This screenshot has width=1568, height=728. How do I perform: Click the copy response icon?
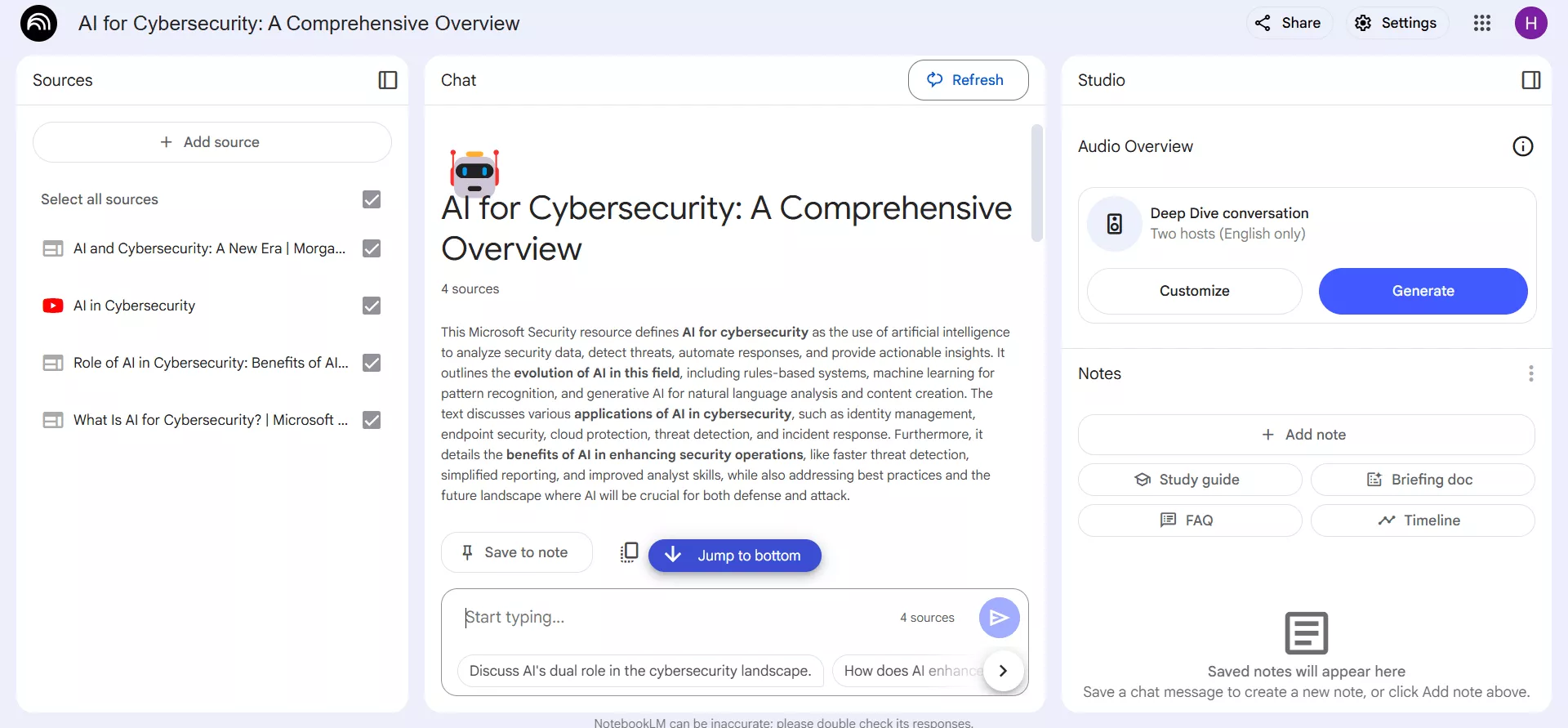[629, 552]
